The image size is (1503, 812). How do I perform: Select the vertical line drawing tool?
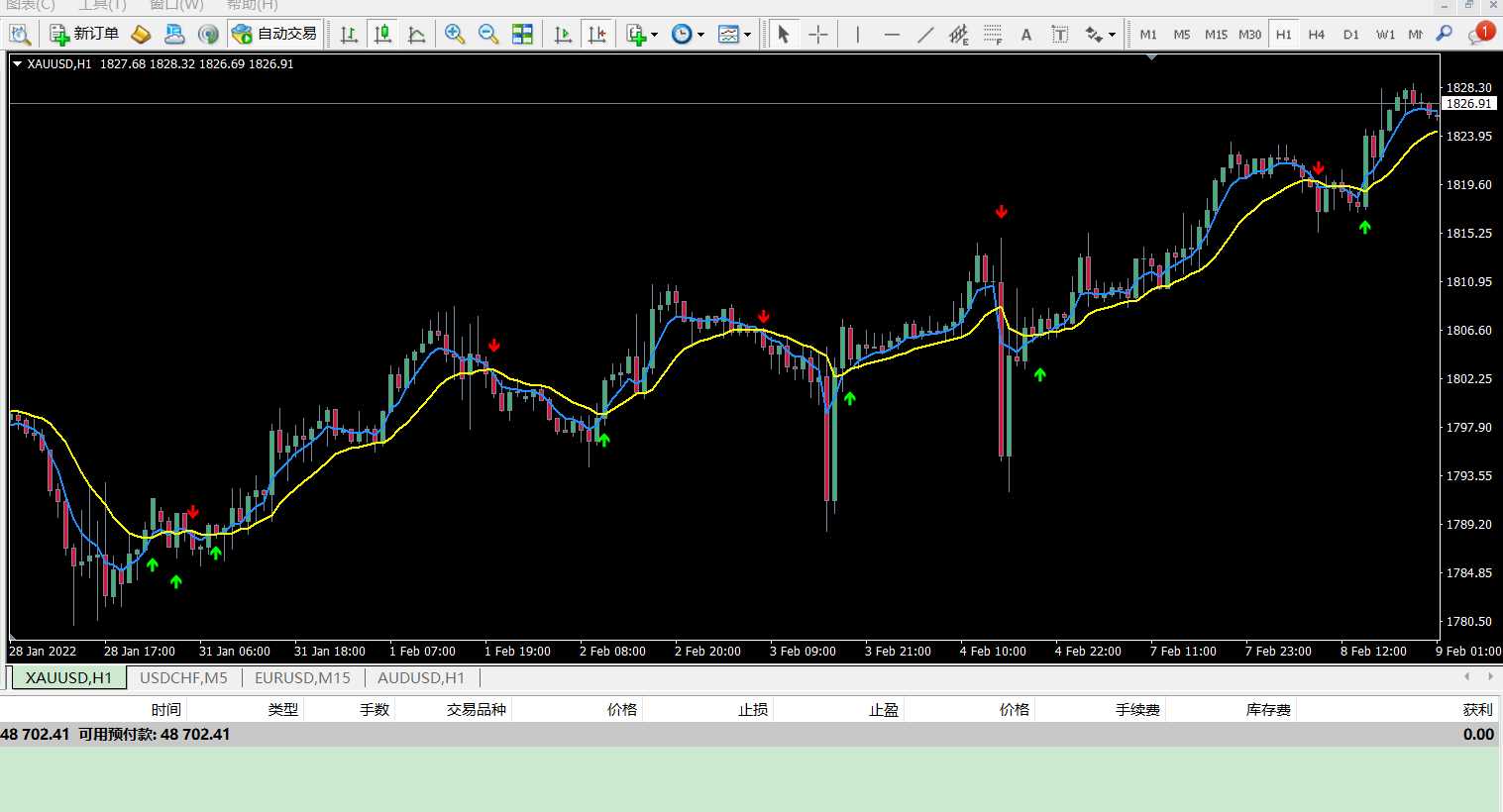click(x=858, y=35)
